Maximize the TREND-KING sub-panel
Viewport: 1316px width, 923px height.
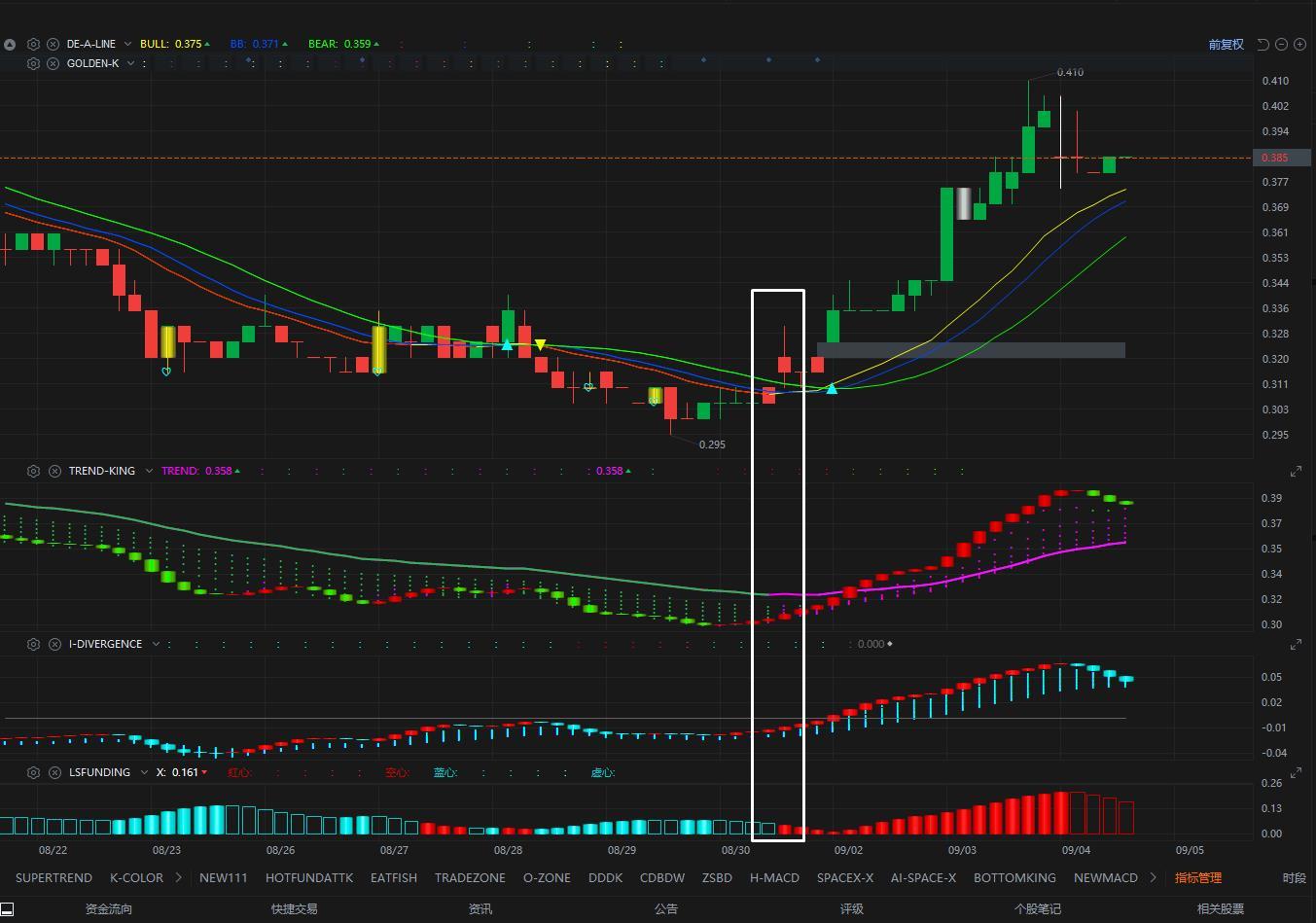[x=1296, y=472]
